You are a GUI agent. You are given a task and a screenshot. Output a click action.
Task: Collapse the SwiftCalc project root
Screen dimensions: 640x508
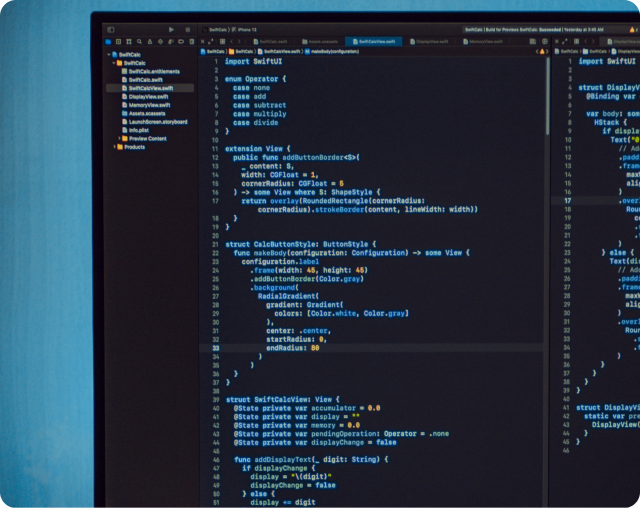[111, 54]
